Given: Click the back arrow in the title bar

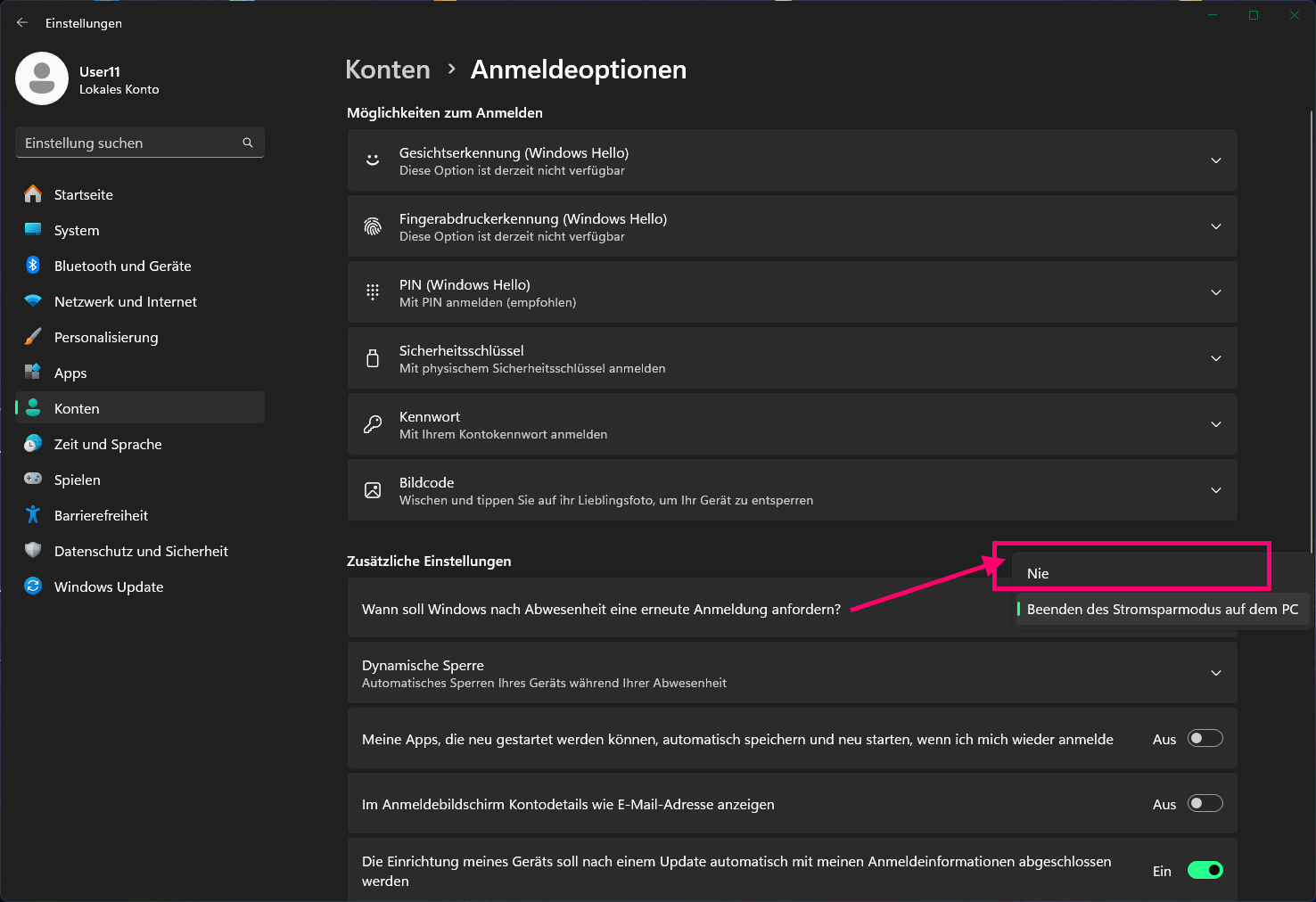Looking at the screenshot, I should click(x=22, y=23).
